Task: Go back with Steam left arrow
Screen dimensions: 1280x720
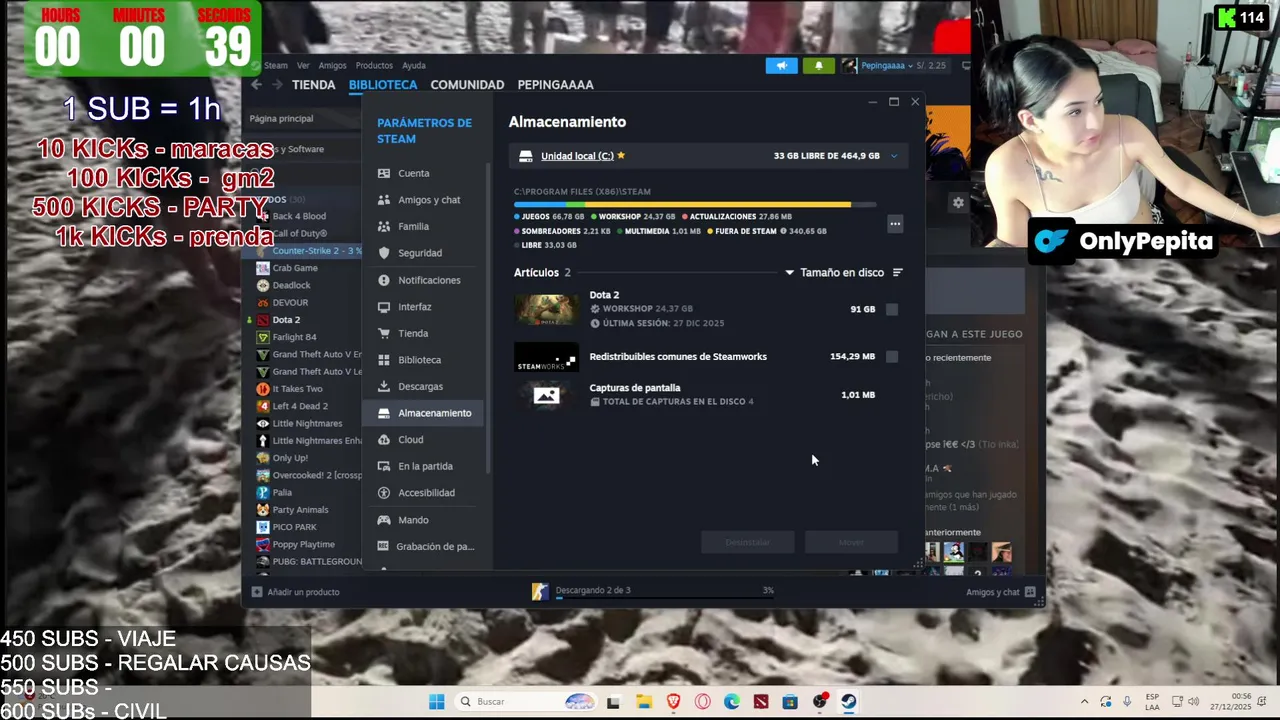Action: click(x=257, y=85)
